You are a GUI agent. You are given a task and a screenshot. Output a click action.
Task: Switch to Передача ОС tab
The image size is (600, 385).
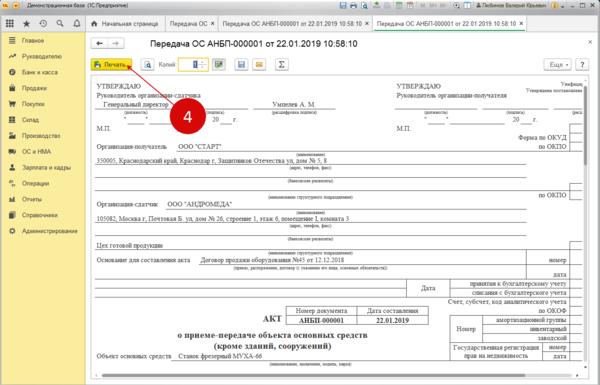point(192,24)
